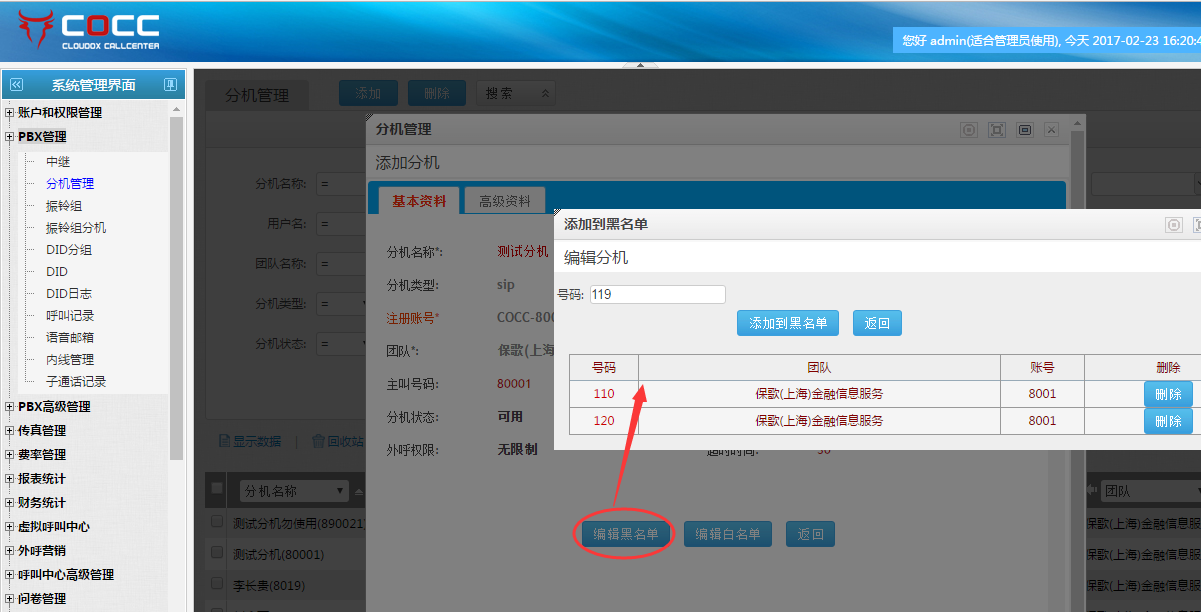Toggle the select-all checkbox in the table header
This screenshot has height=612, width=1201.
pos(217,488)
